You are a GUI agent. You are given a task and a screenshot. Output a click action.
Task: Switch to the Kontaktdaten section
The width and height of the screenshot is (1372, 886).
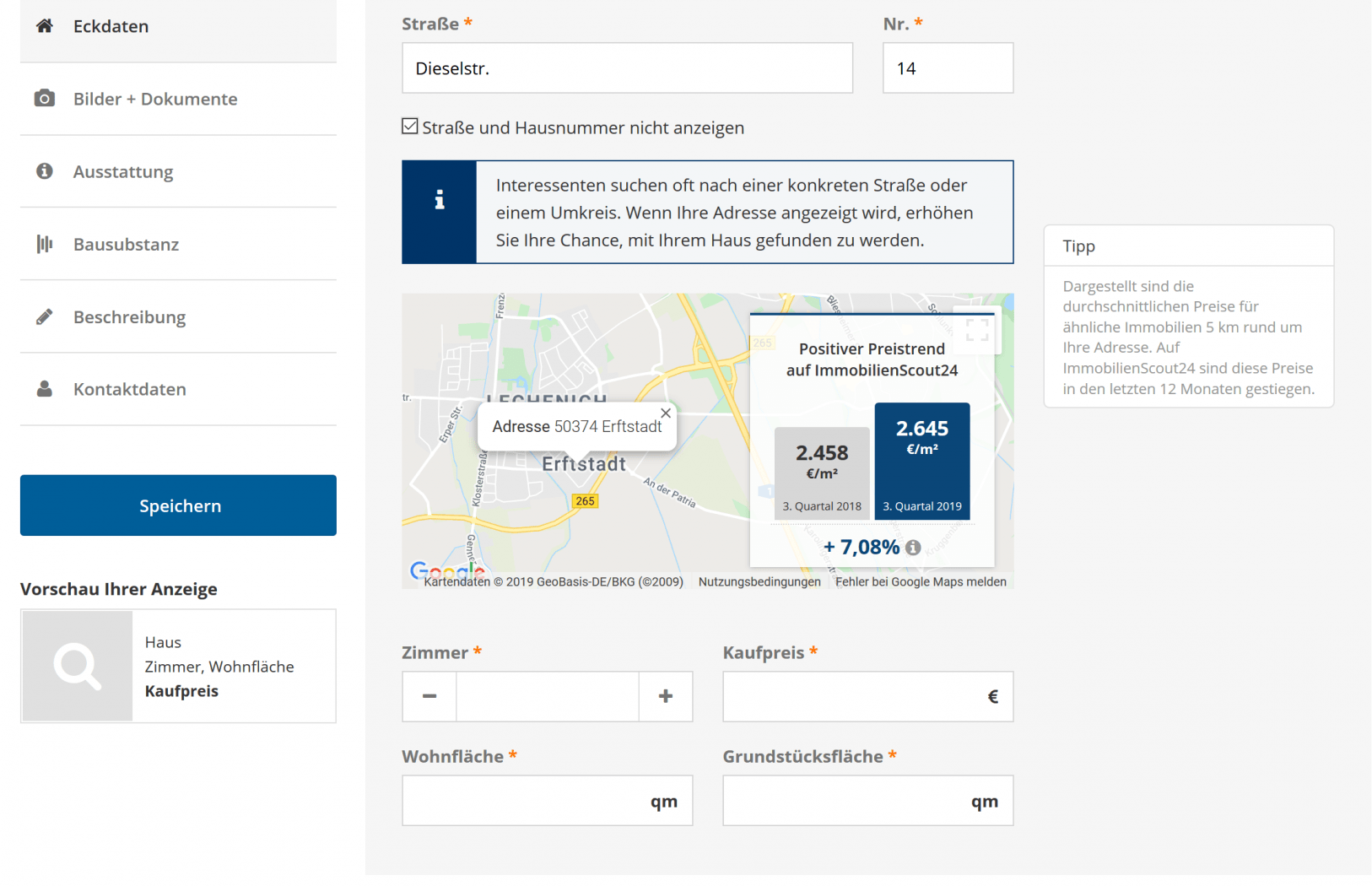tap(178, 389)
